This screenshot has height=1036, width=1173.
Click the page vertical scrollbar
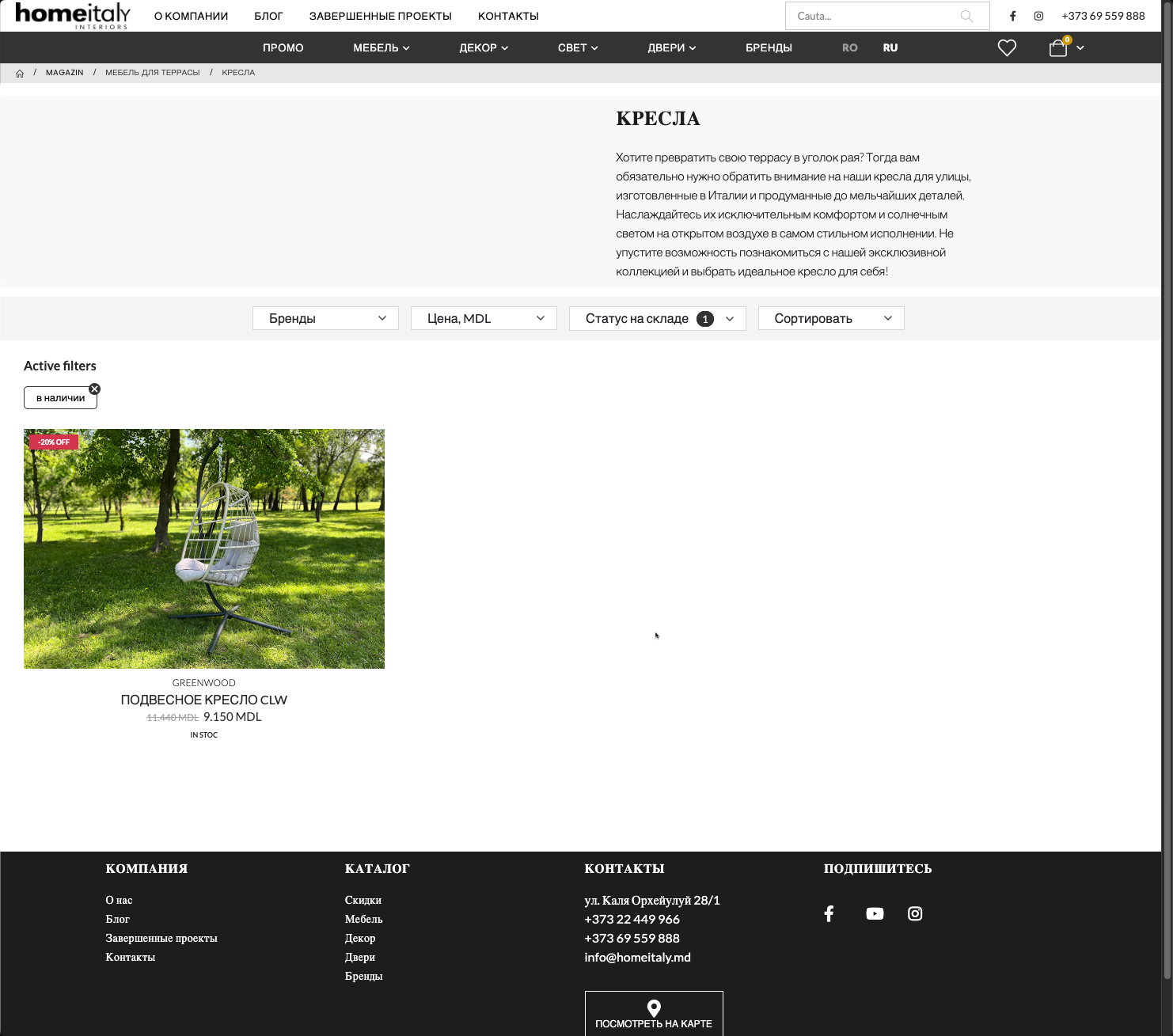1167,491
